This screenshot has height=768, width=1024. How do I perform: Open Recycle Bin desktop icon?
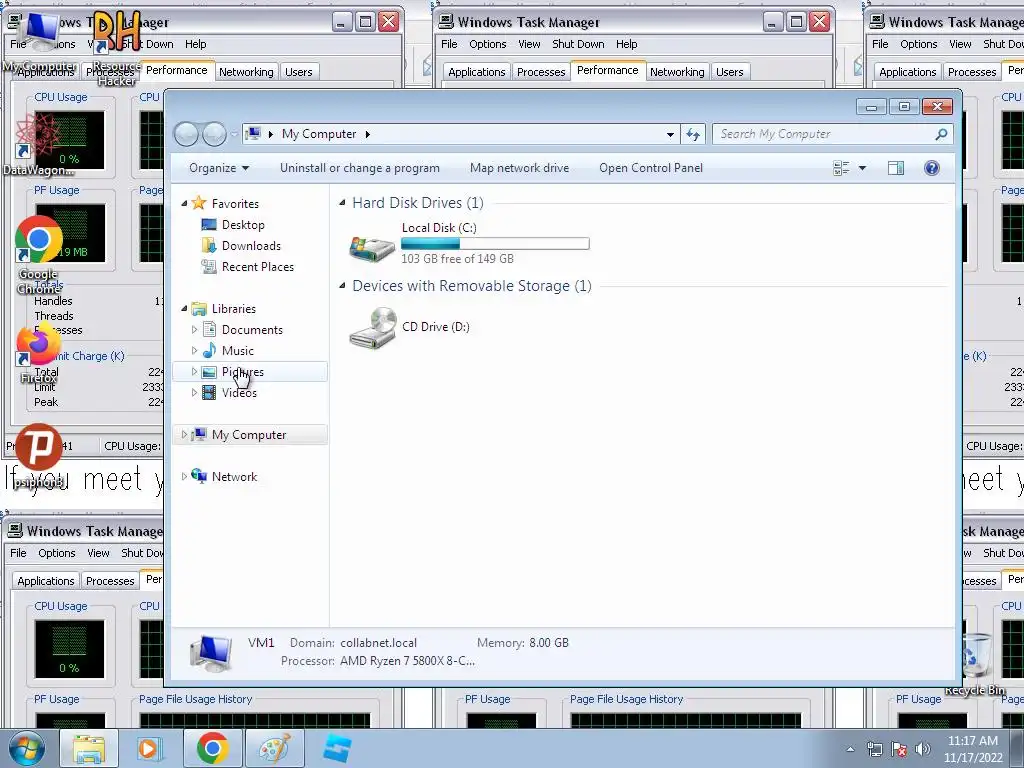pos(974,664)
